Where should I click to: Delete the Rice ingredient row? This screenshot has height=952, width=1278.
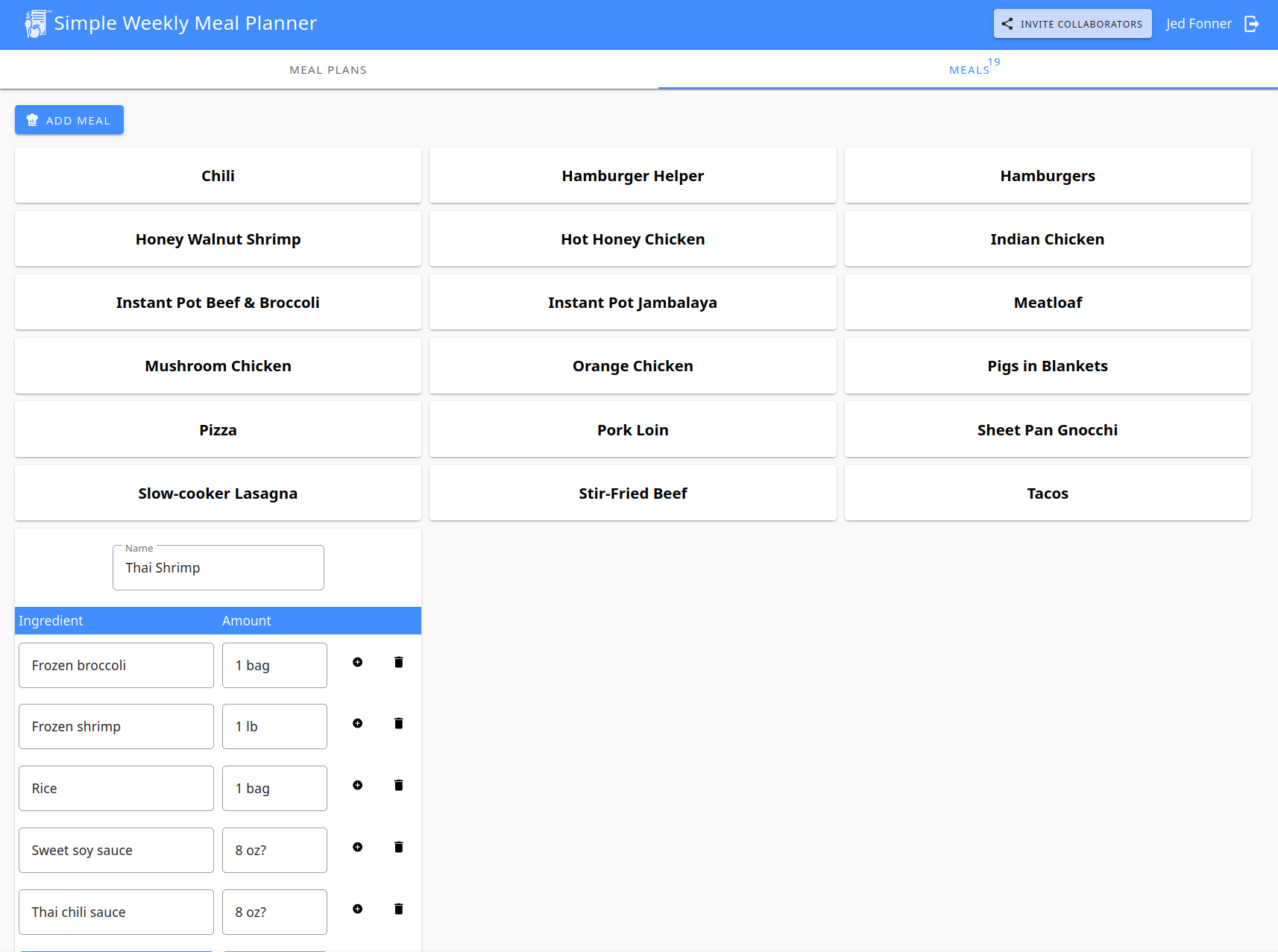click(399, 785)
